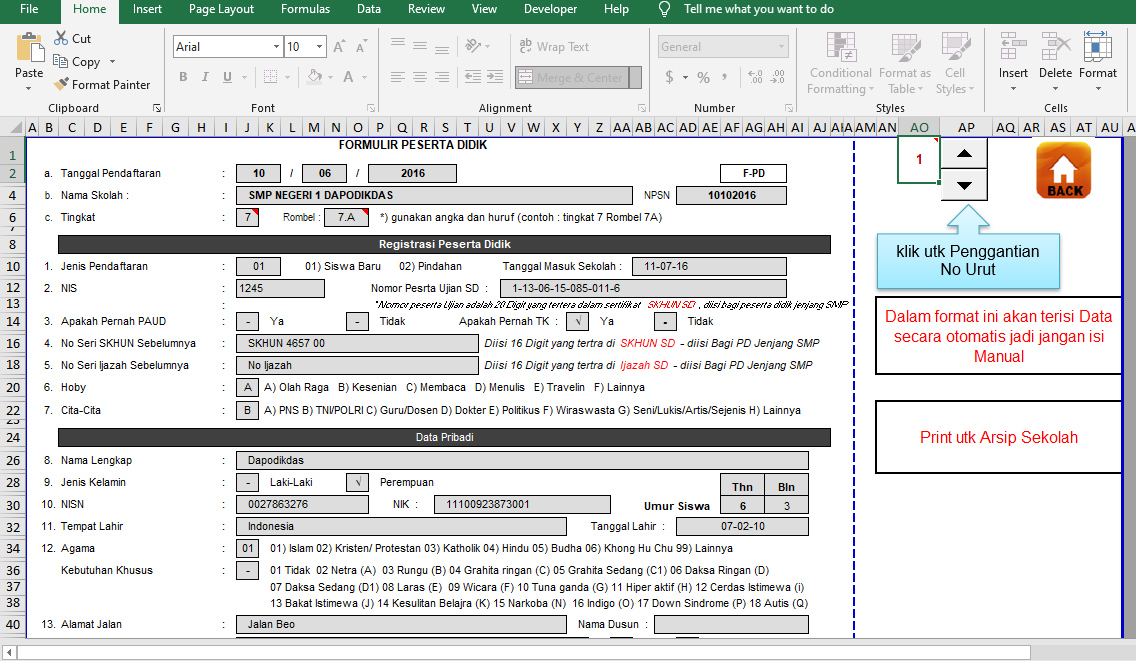Click the spin down arrow for No Urut
This screenshot has height=661, width=1136.
(964, 185)
